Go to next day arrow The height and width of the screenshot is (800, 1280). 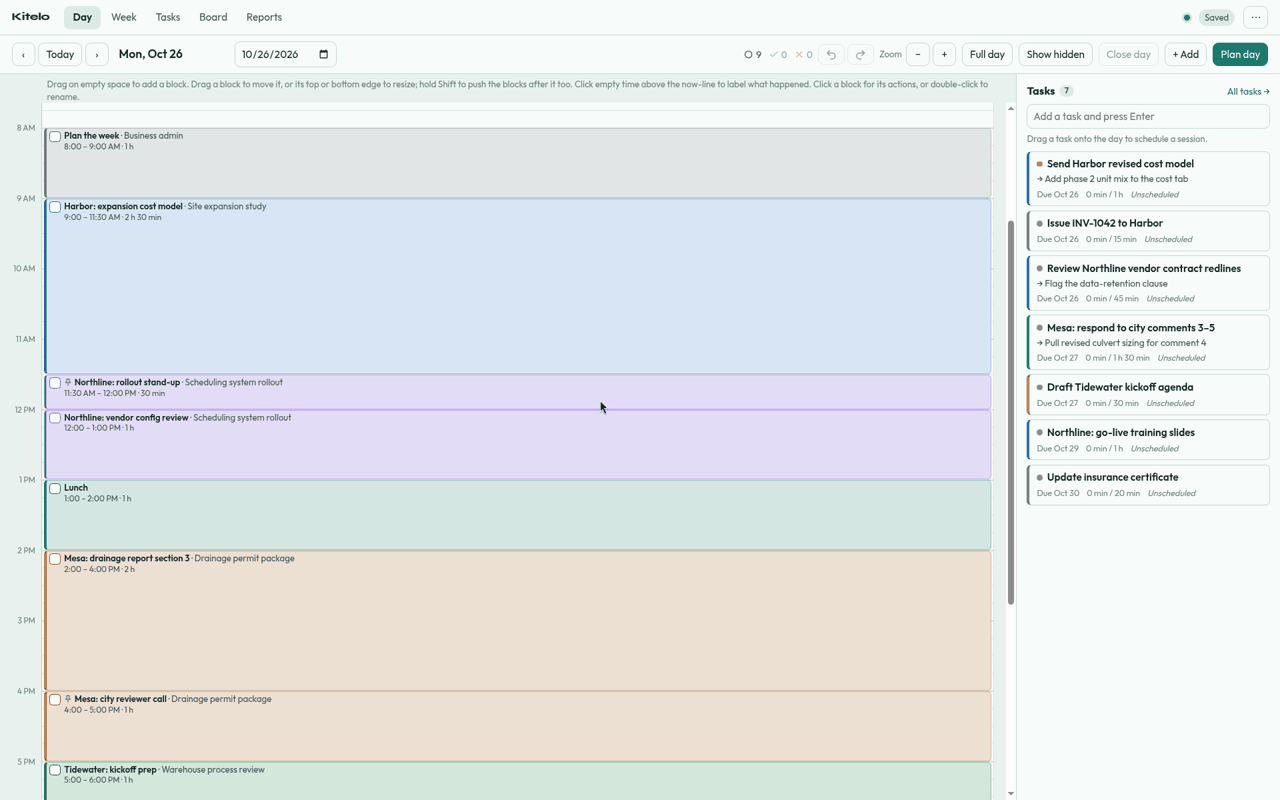click(97, 55)
